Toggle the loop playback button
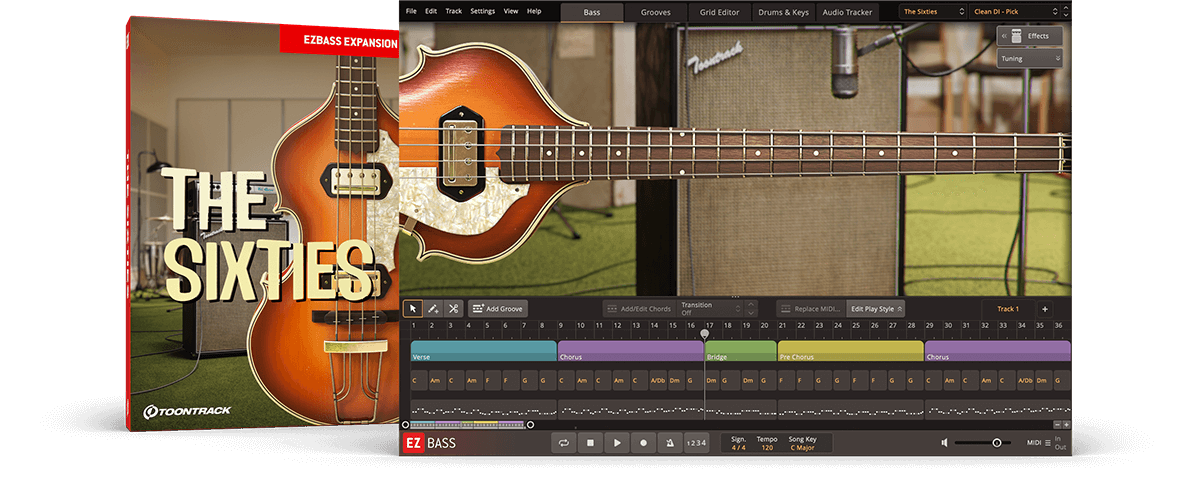 [x=565, y=443]
